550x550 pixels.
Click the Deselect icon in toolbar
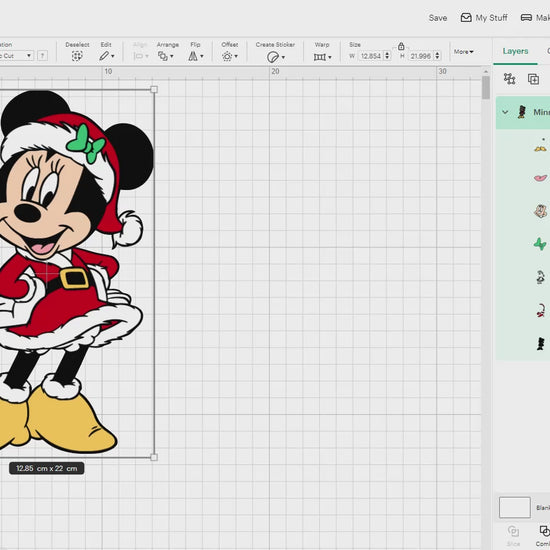(77, 56)
